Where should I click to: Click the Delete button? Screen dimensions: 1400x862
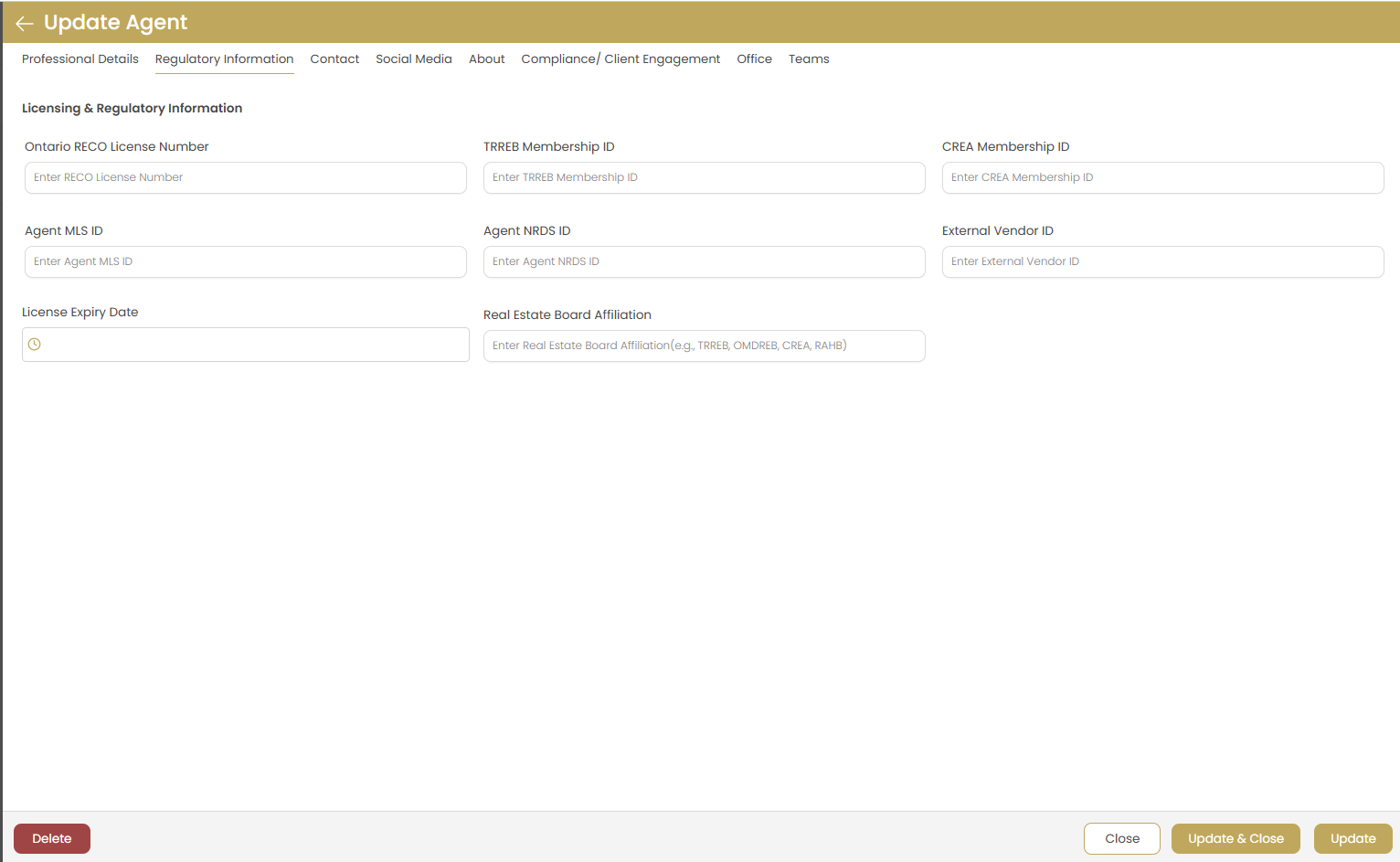51,838
